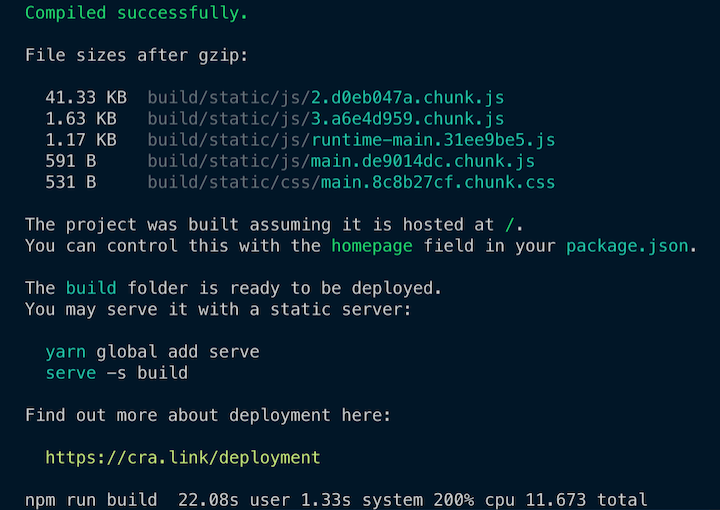Click the 'serve -s build' command line
The height and width of the screenshot is (510, 720).
(117, 373)
